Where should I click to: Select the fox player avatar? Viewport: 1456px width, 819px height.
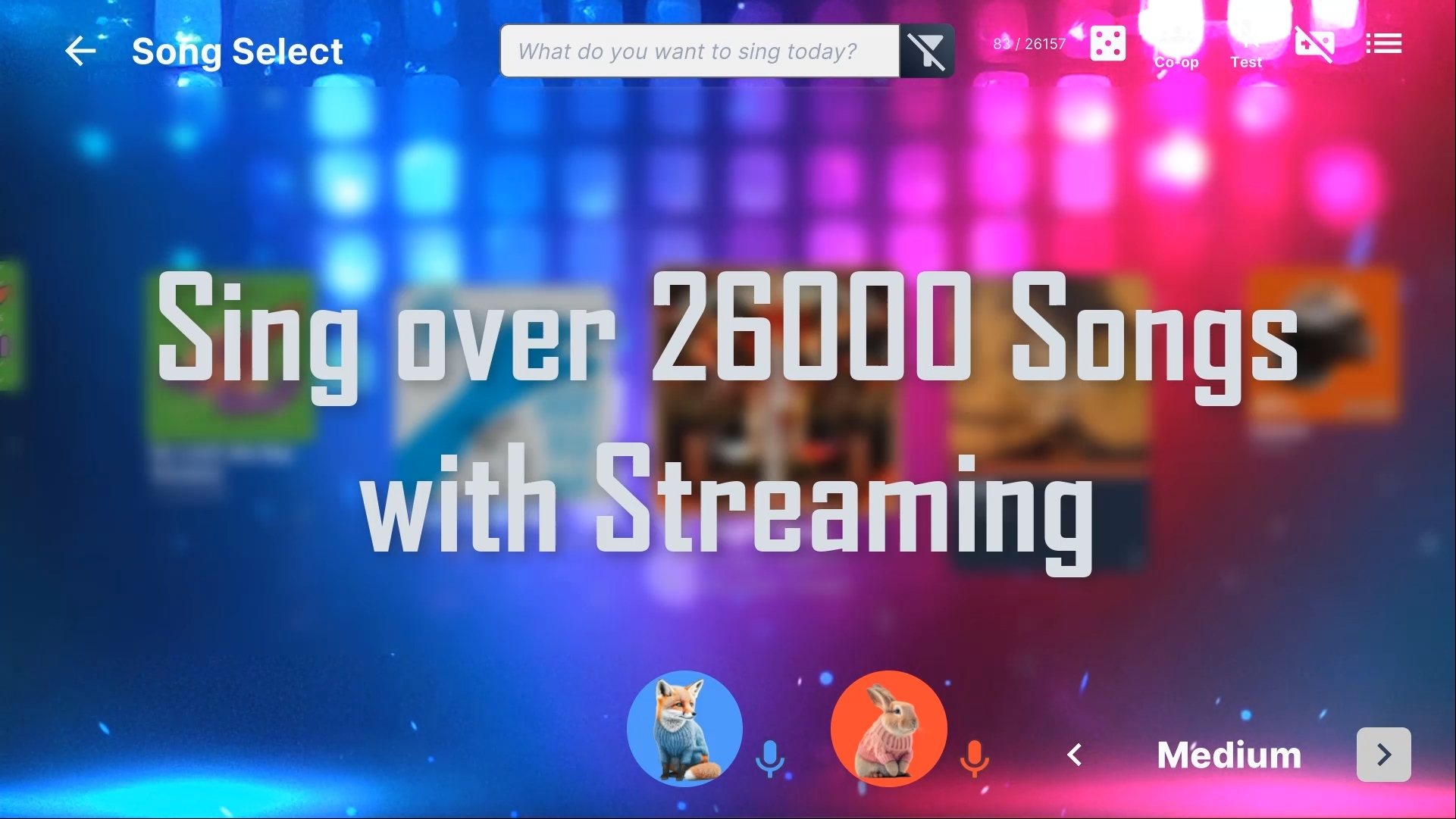coord(684,728)
